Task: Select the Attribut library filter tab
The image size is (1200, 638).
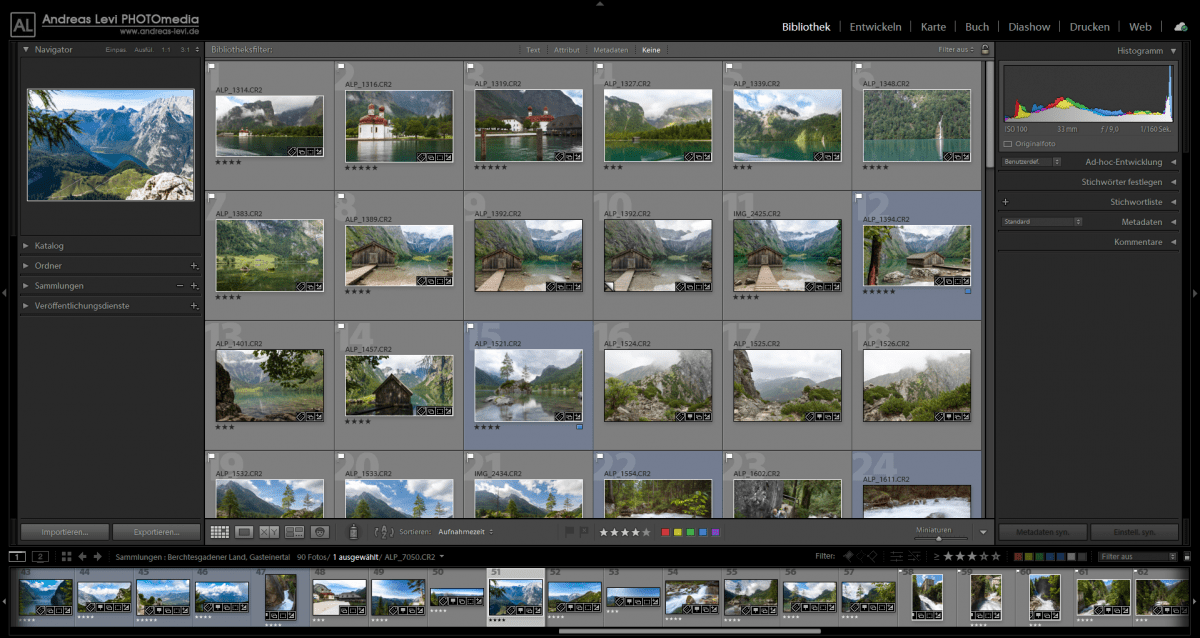Action: click(567, 49)
